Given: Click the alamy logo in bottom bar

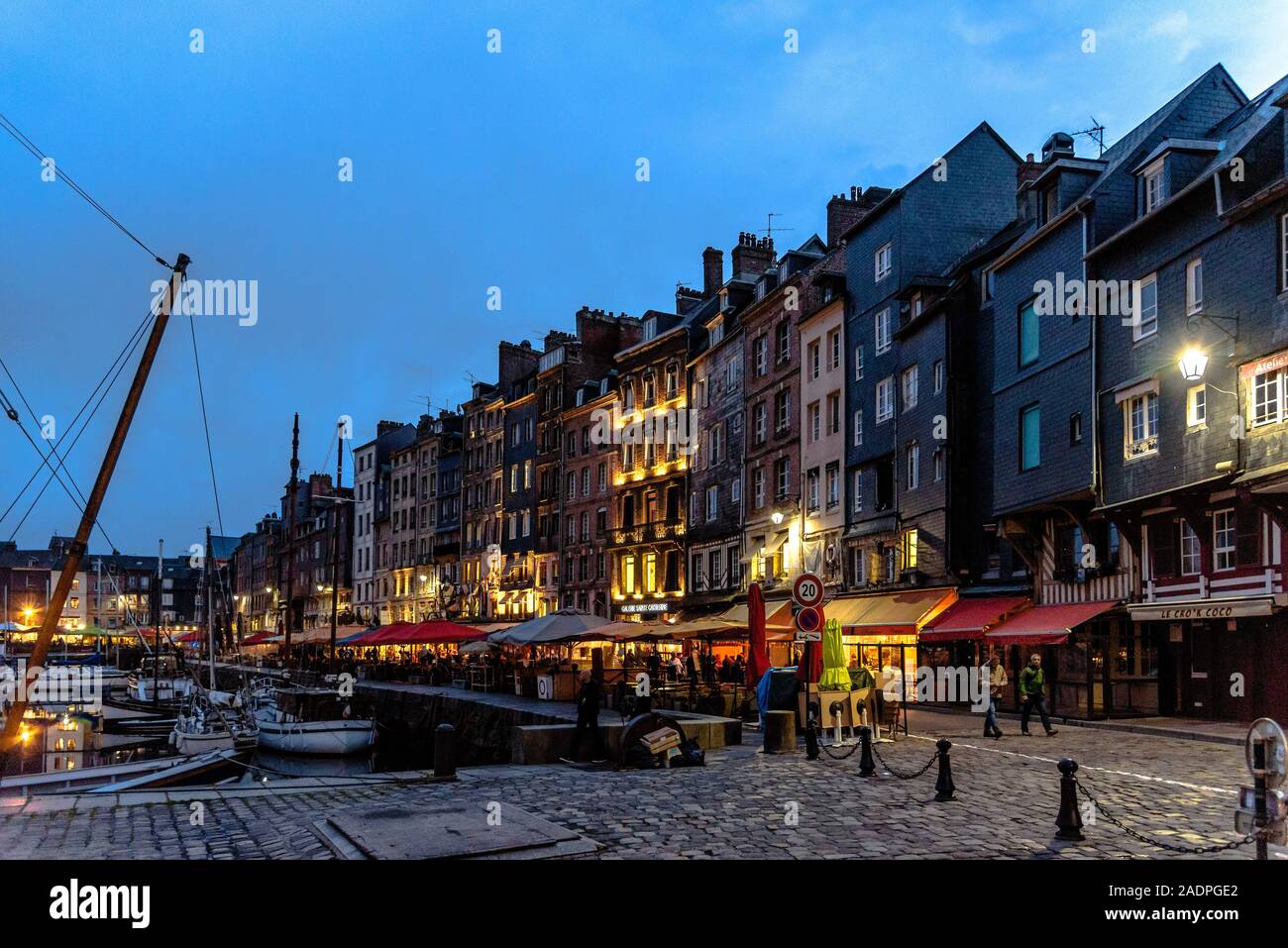Looking at the screenshot, I should click(x=100, y=902).
